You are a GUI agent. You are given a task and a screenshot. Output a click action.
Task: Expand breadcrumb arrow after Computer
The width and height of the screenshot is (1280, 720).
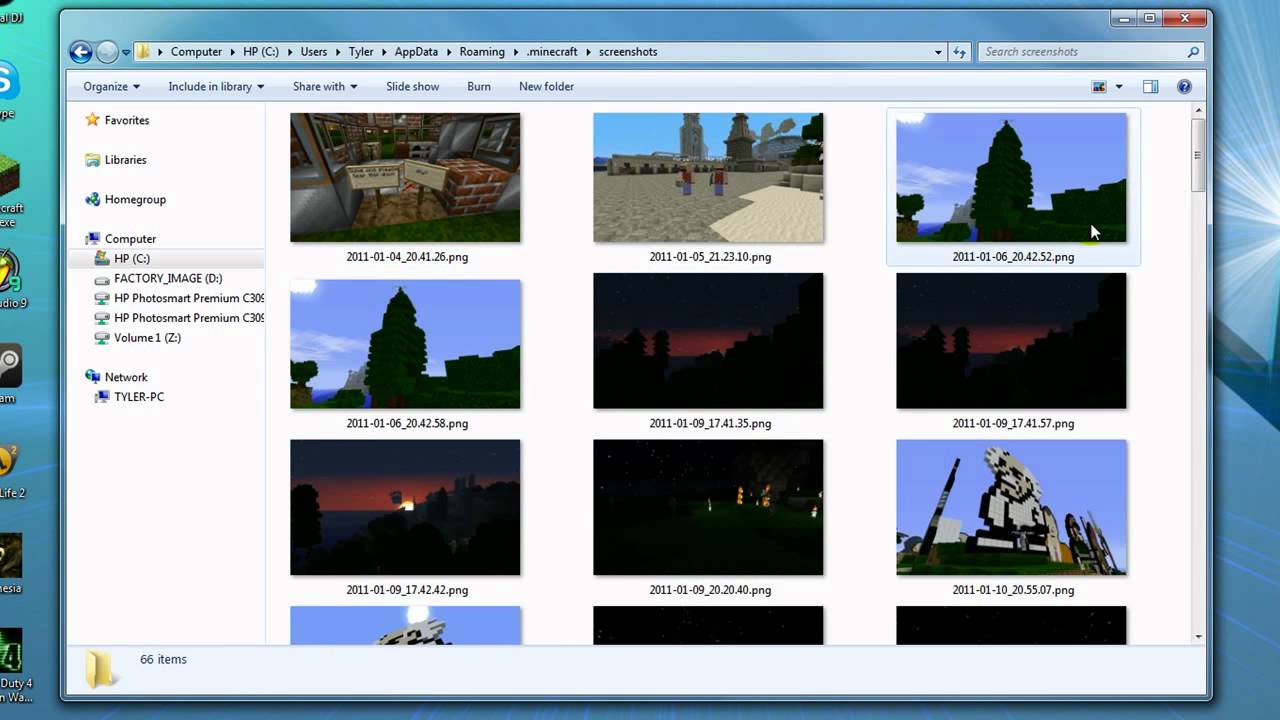(232, 52)
